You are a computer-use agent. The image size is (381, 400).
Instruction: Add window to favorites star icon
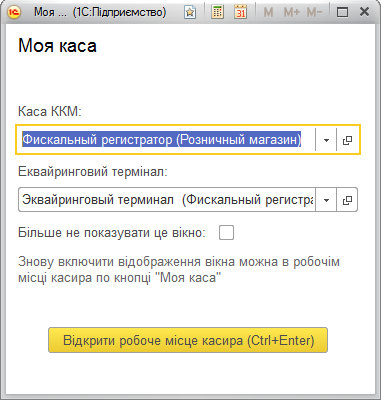pos(190,13)
